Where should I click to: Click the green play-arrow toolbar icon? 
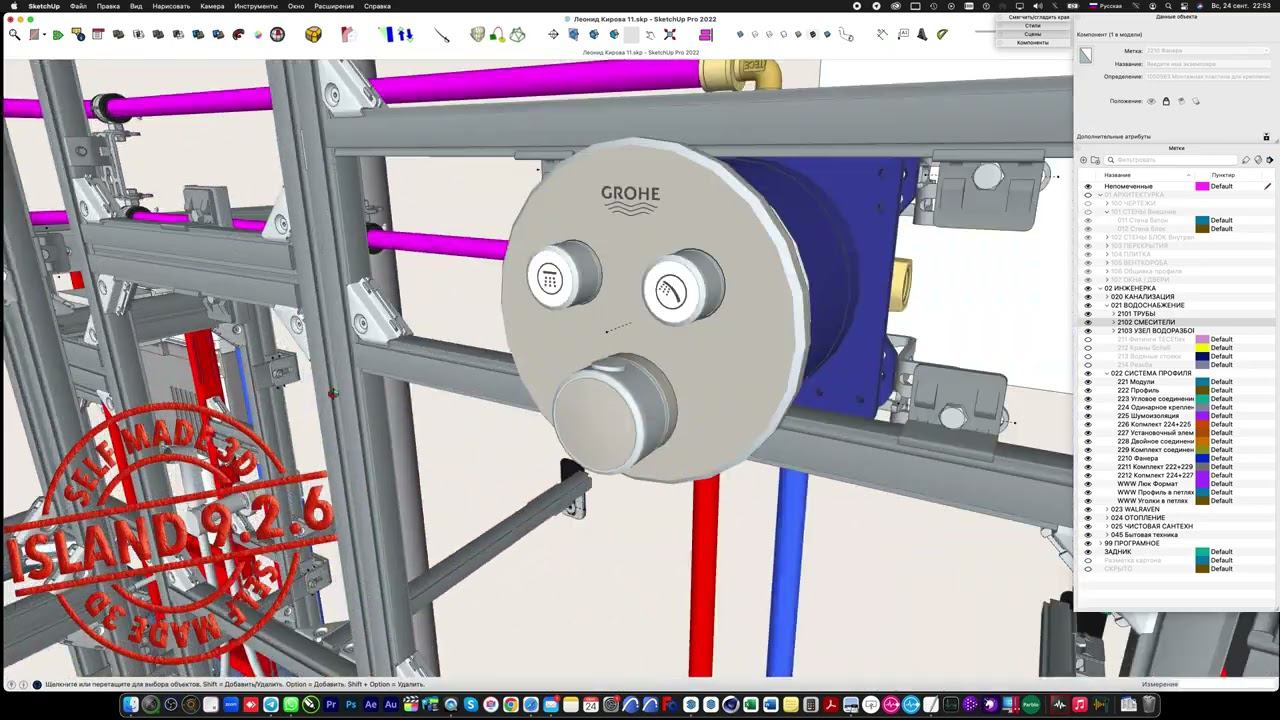point(58,35)
